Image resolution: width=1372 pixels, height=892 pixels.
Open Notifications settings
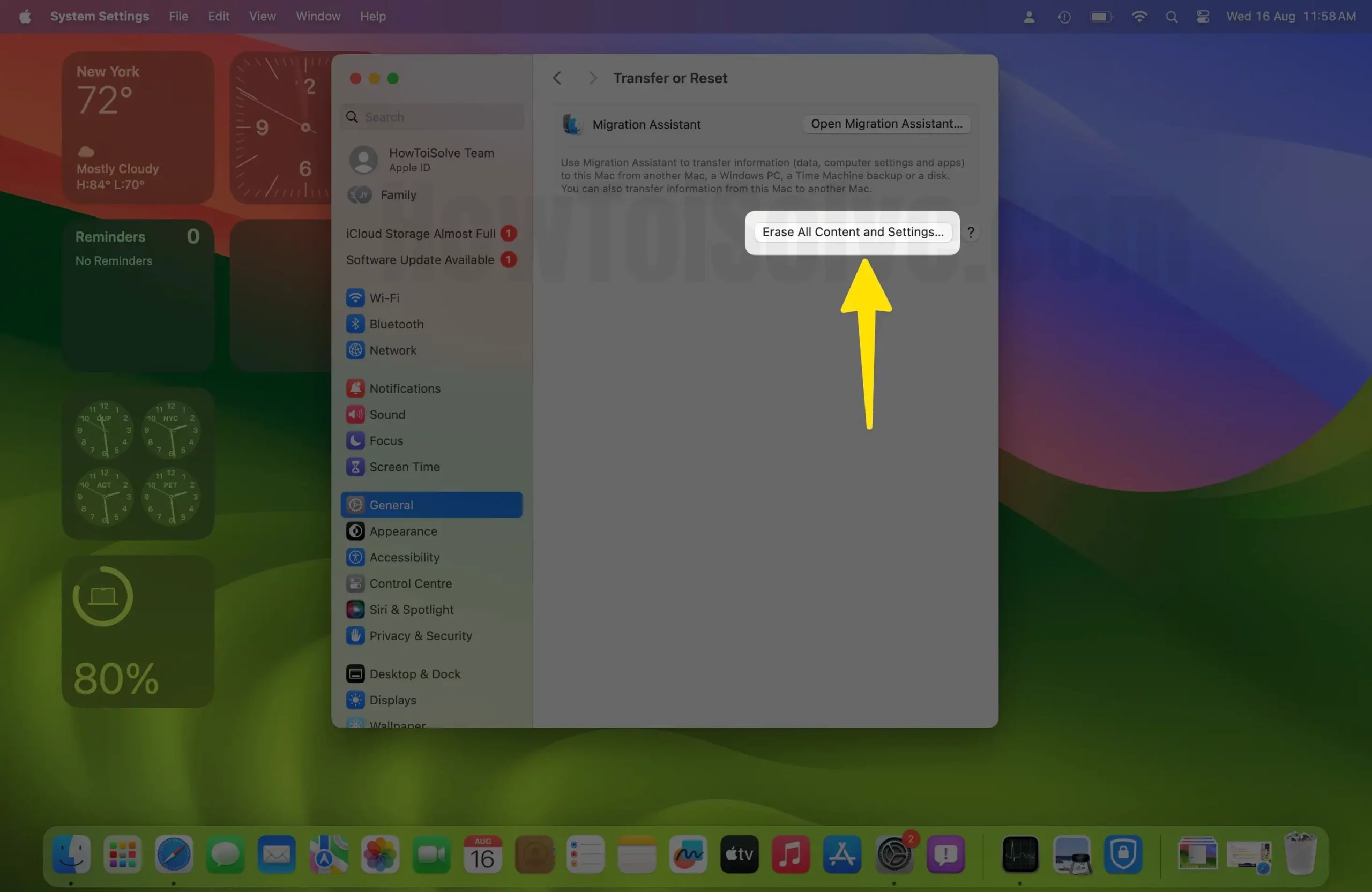tap(404, 388)
